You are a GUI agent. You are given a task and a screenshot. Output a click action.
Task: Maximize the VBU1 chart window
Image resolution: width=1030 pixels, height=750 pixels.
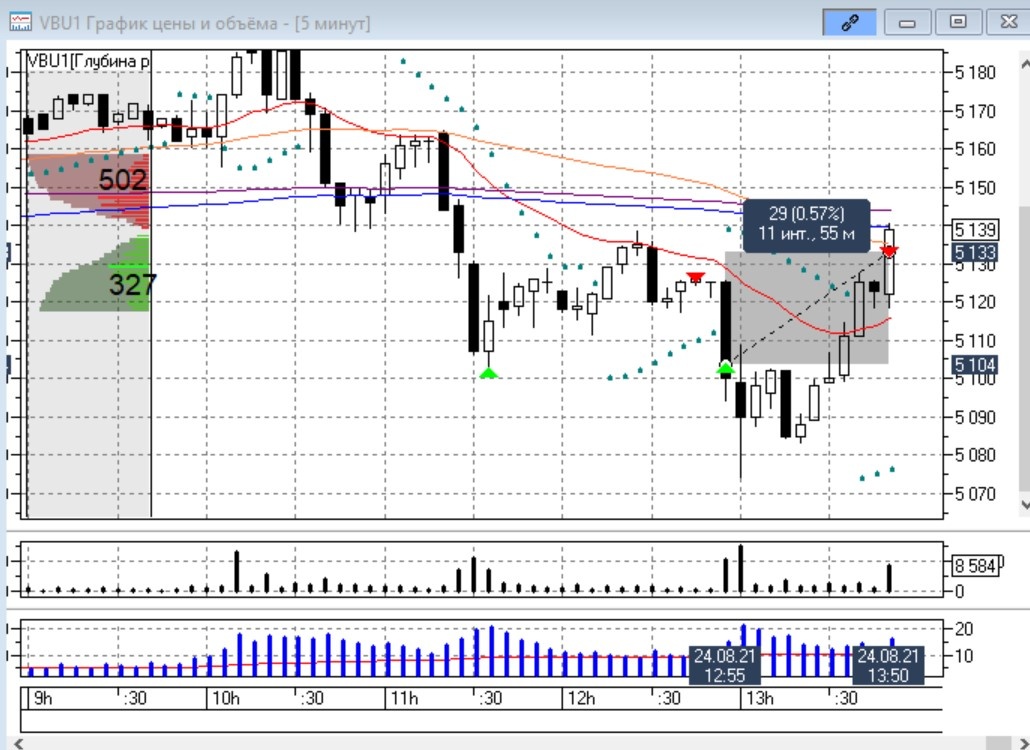click(x=958, y=23)
